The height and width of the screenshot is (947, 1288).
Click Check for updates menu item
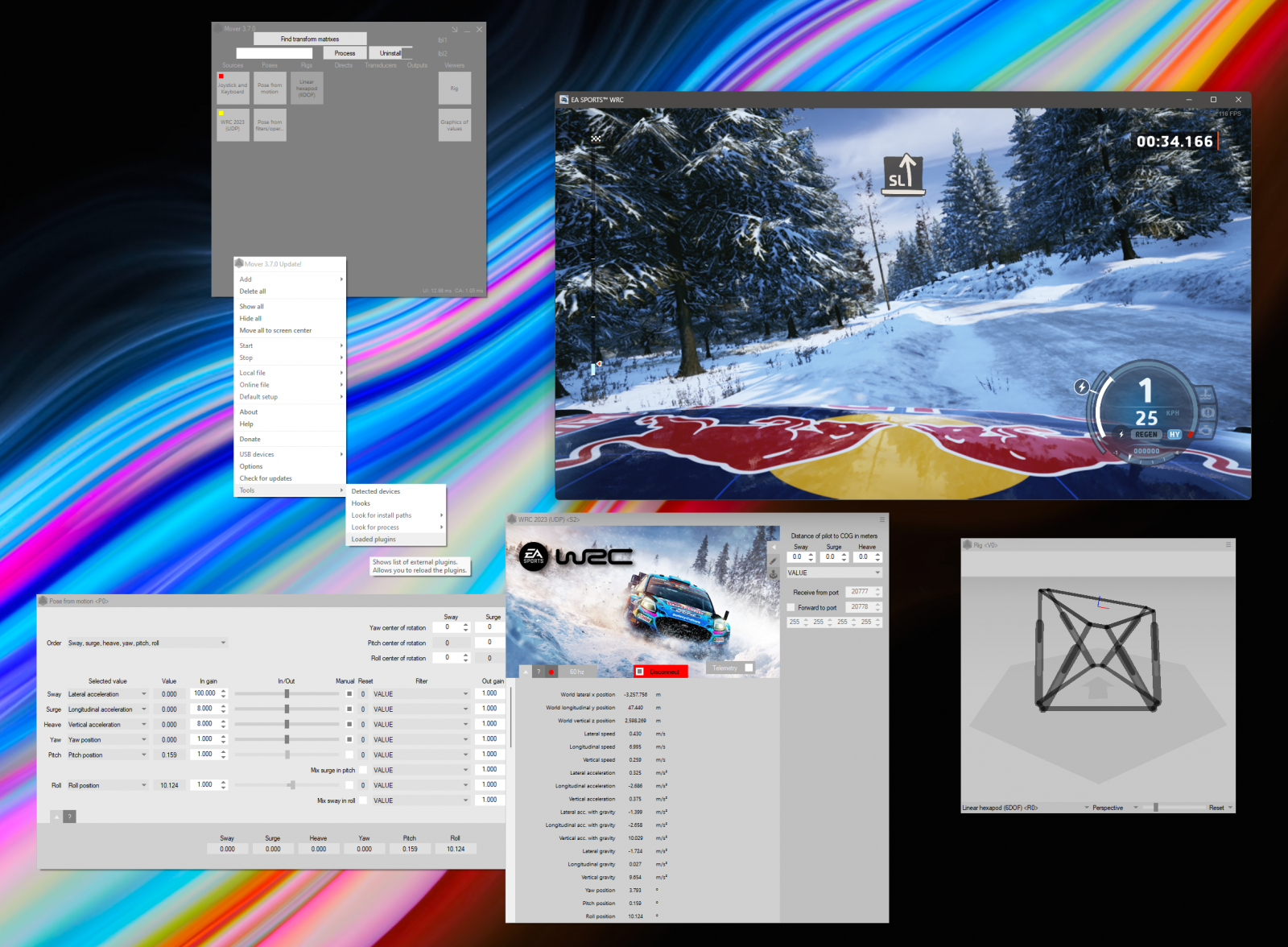[289, 478]
